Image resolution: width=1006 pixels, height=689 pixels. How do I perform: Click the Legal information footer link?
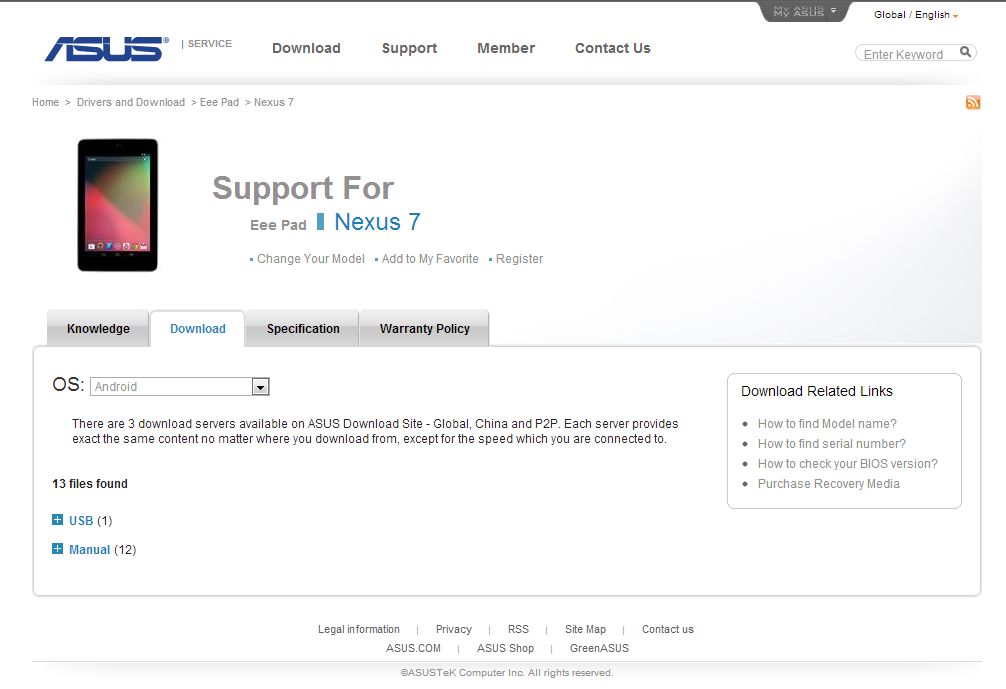(359, 629)
